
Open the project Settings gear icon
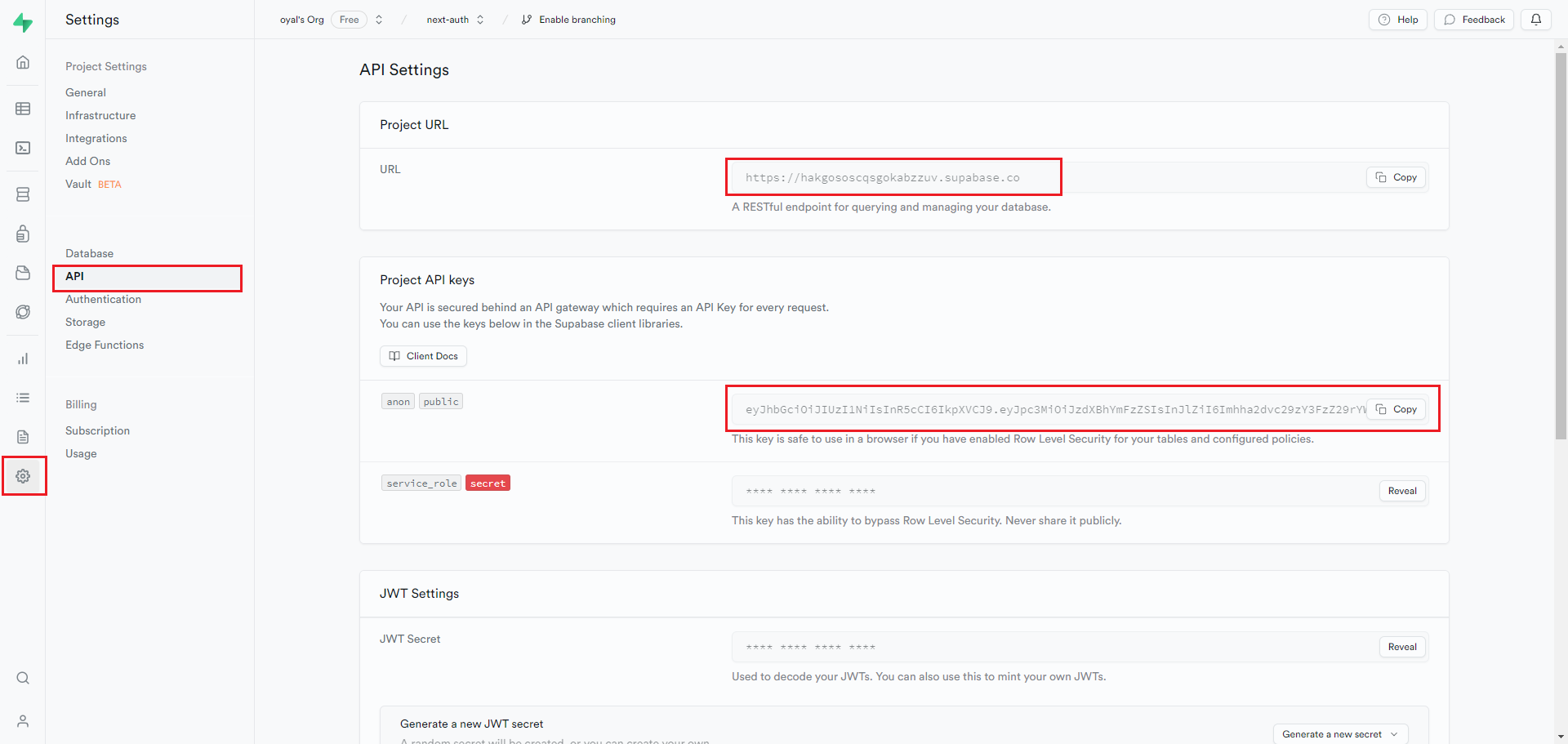tap(23, 476)
